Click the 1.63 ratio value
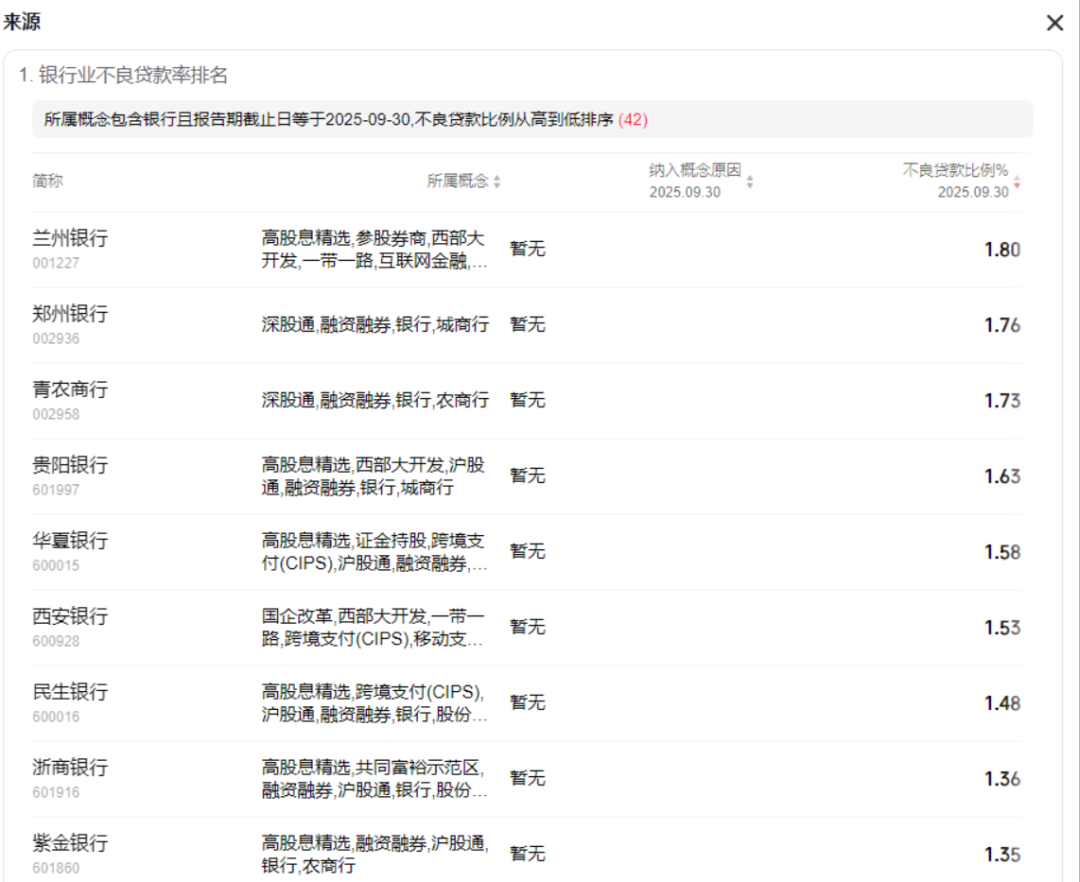1080x882 pixels. (1002, 477)
